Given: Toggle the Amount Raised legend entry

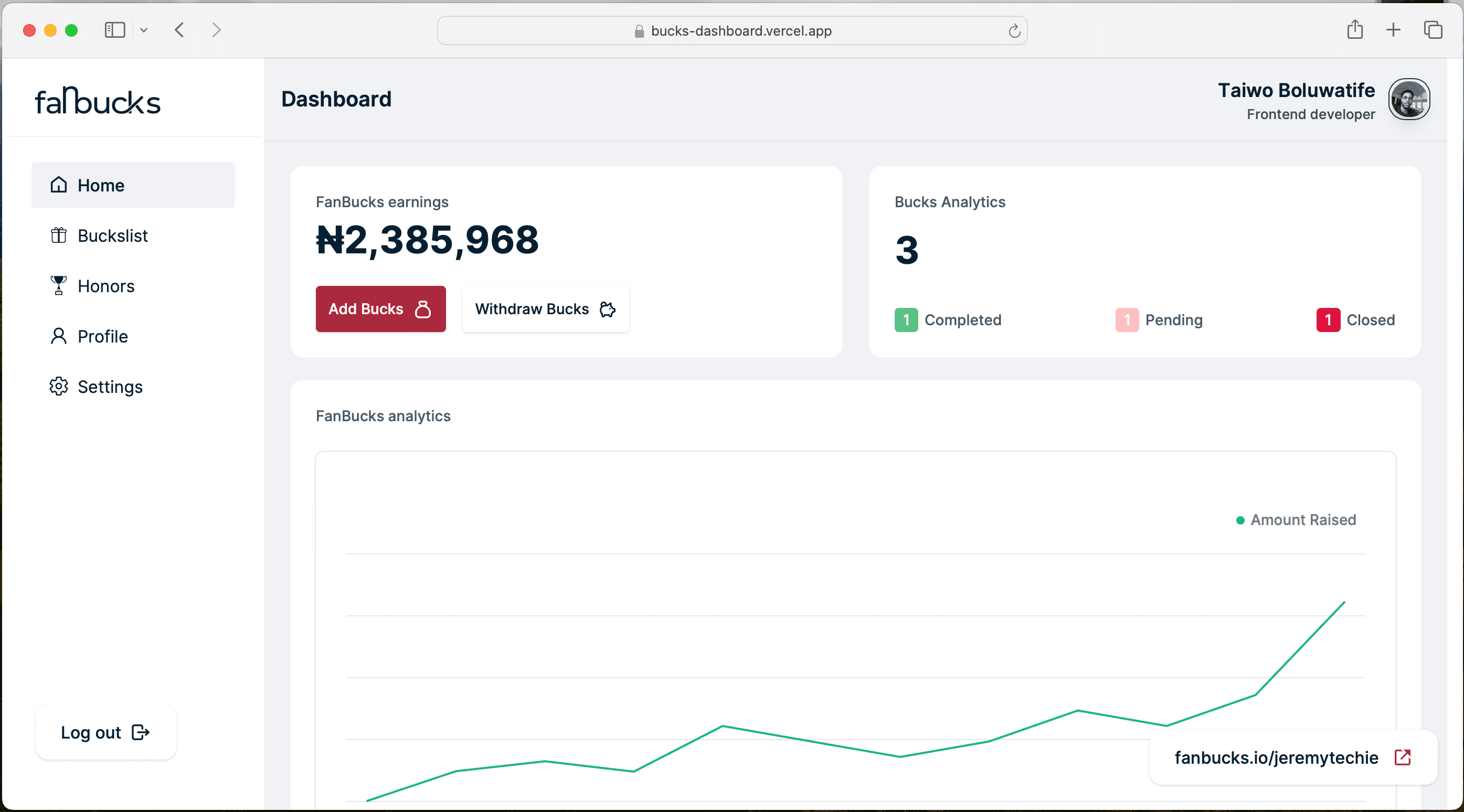Looking at the screenshot, I should [x=1296, y=520].
